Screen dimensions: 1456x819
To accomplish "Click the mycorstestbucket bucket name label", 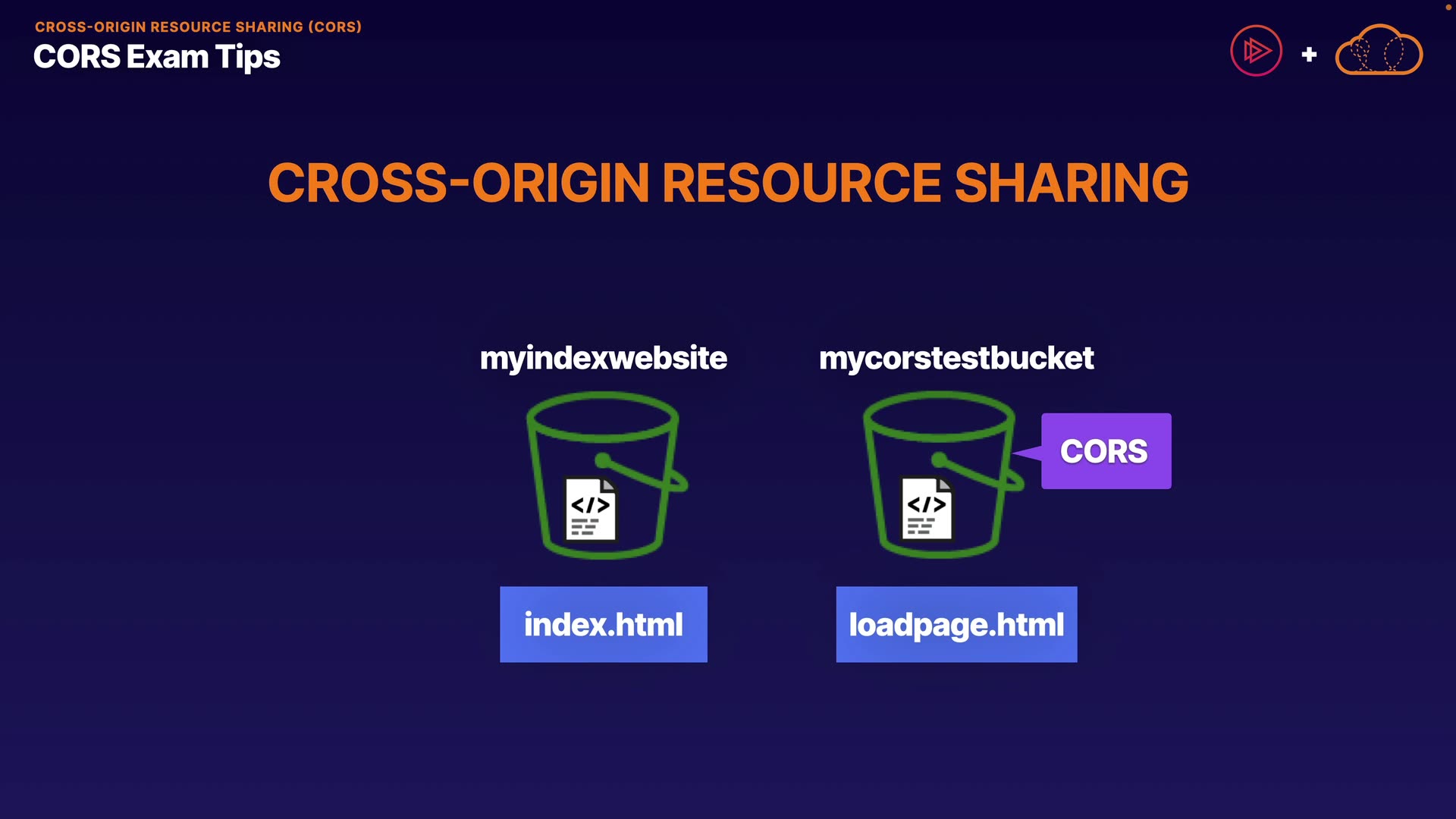I will pos(956,358).
